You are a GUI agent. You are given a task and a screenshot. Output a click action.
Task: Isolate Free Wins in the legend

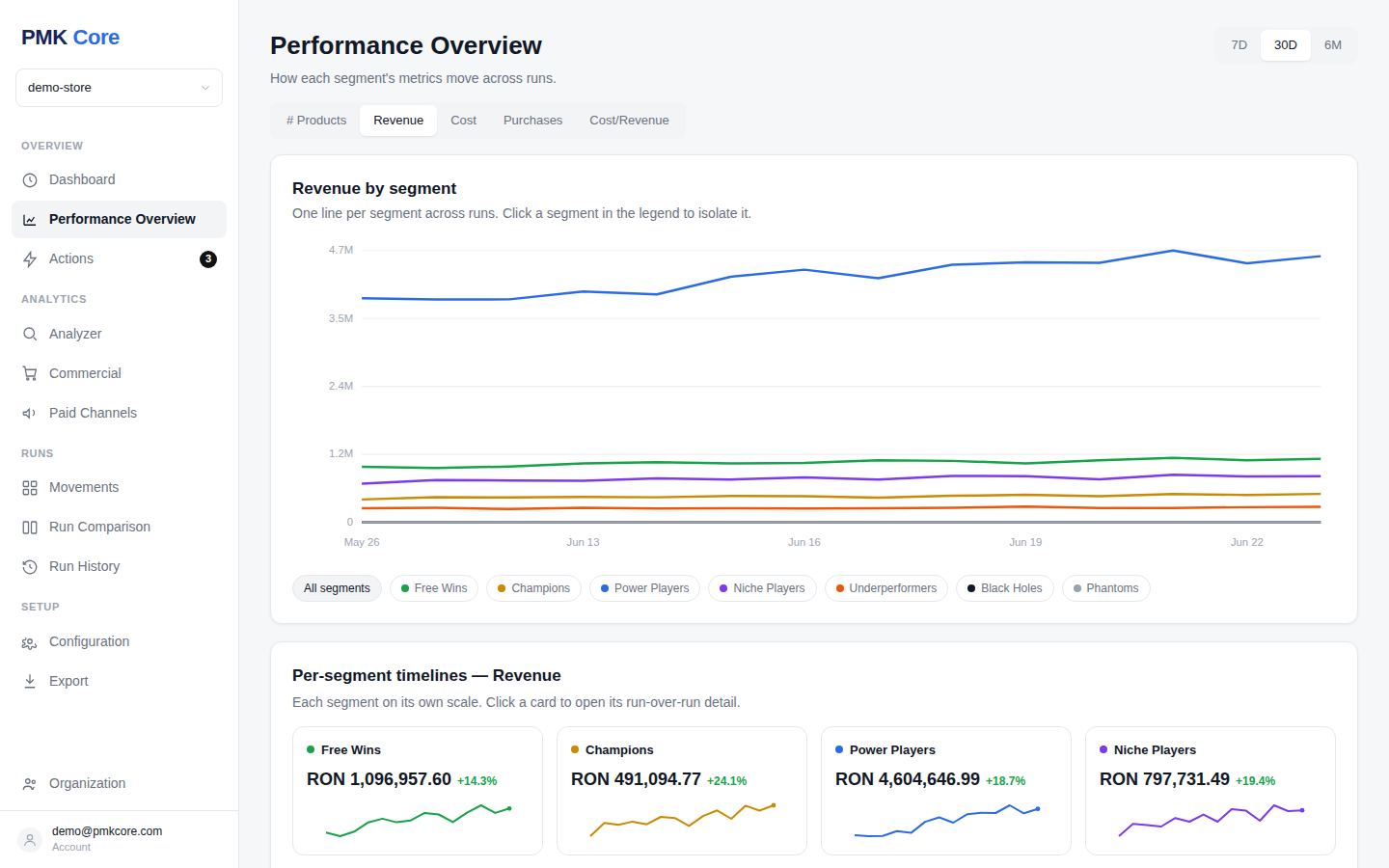point(434,588)
